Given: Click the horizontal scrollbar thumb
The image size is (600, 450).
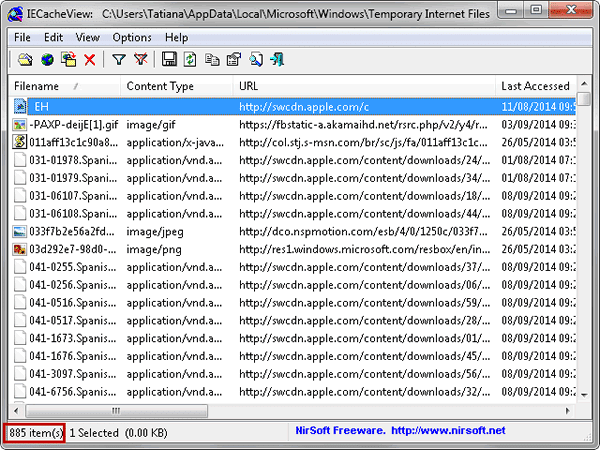Looking at the screenshot, I should [x=116, y=411].
